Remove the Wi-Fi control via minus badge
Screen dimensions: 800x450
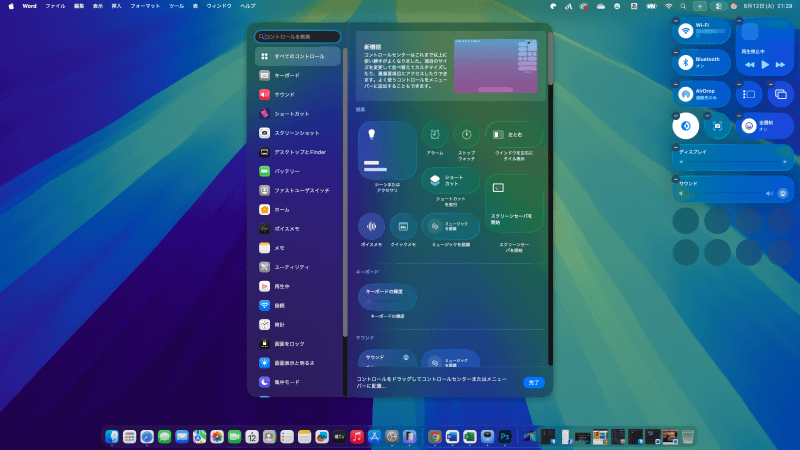point(676,21)
